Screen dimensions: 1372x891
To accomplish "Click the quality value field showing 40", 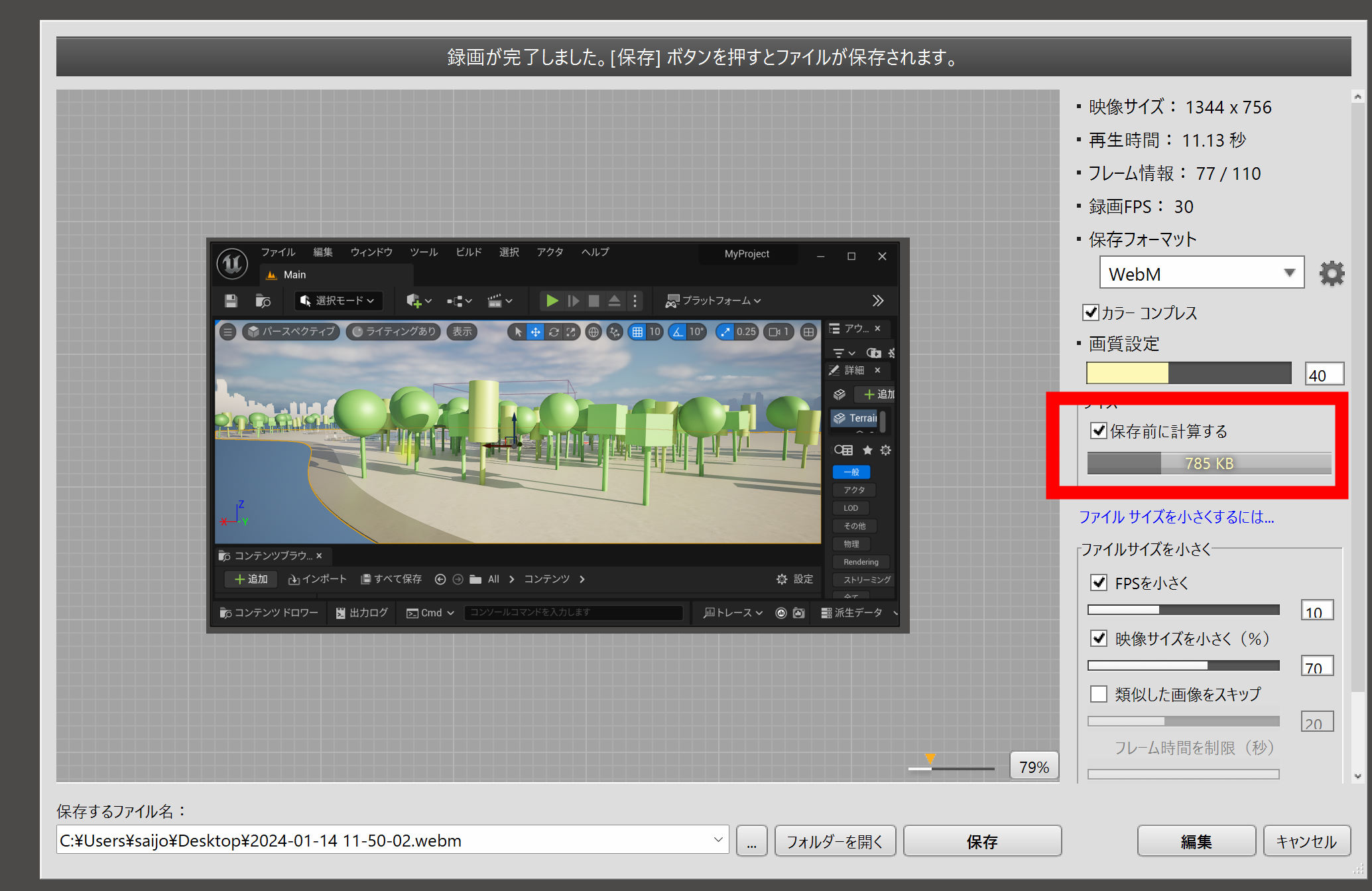I will (x=1324, y=375).
